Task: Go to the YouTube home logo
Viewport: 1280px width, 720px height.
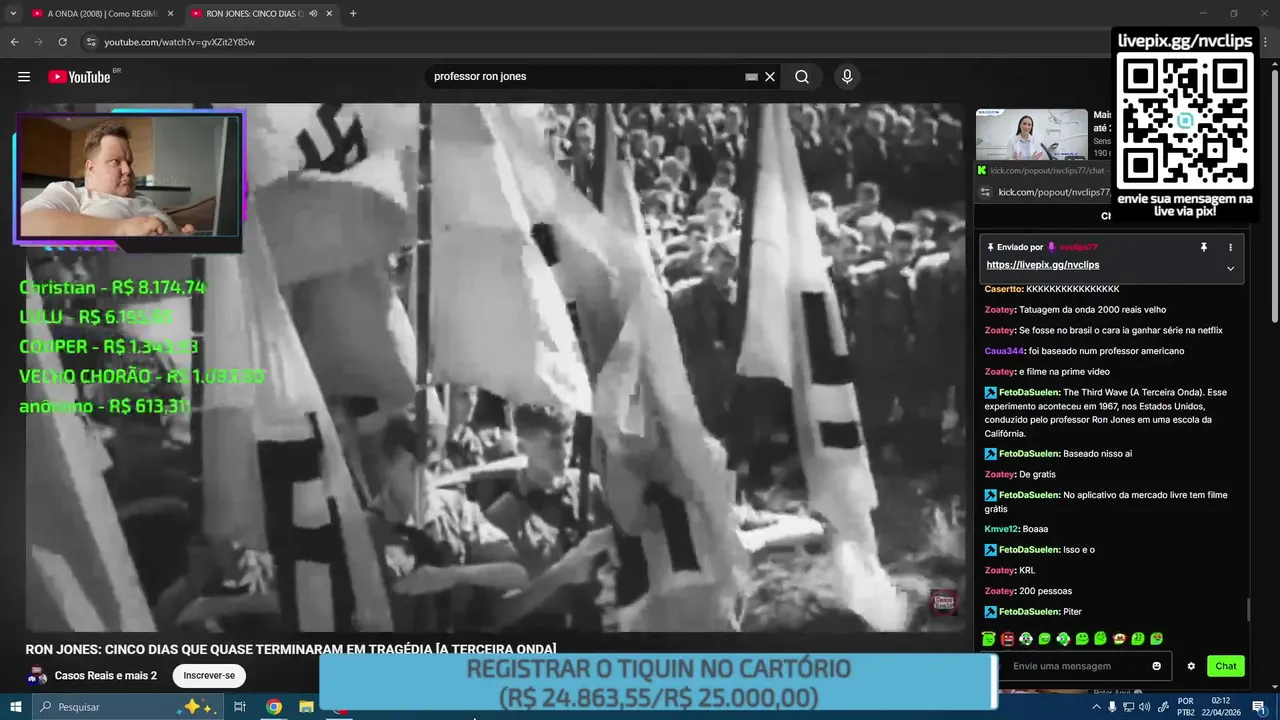Action: pyautogui.click(x=79, y=77)
